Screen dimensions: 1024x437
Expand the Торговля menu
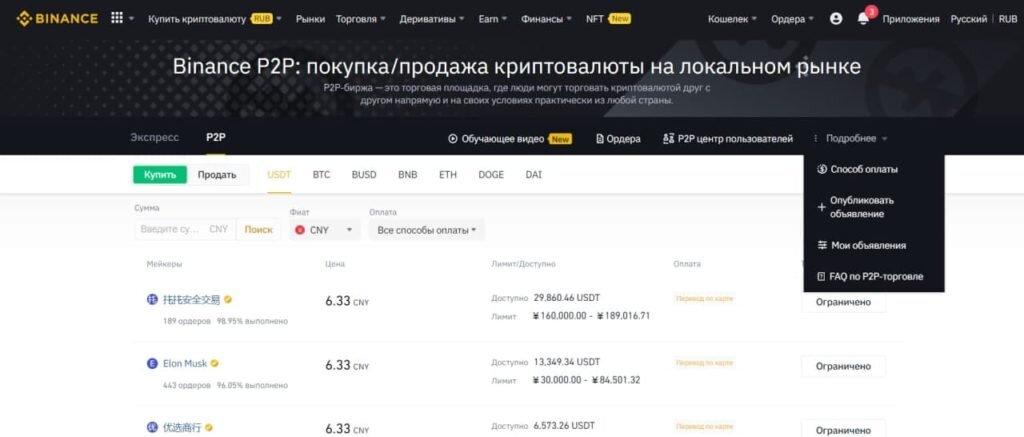click(360, 19)
